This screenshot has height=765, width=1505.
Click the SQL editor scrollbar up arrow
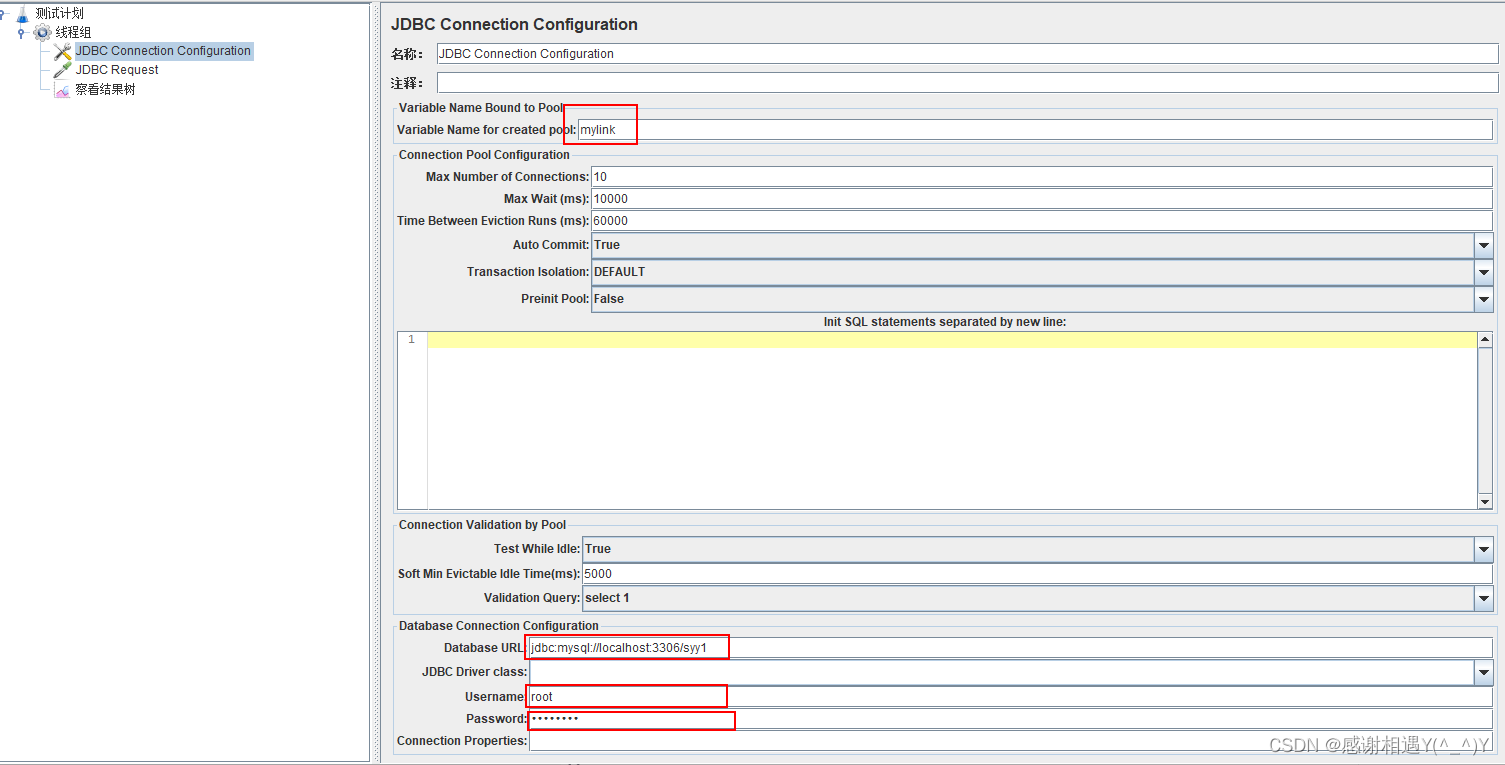(x=1485, y=340)
